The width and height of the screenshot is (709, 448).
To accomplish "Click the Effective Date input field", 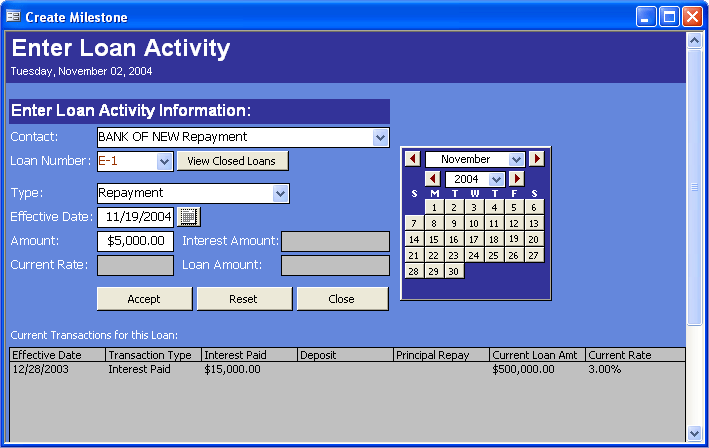I will (x=136, y=217).
